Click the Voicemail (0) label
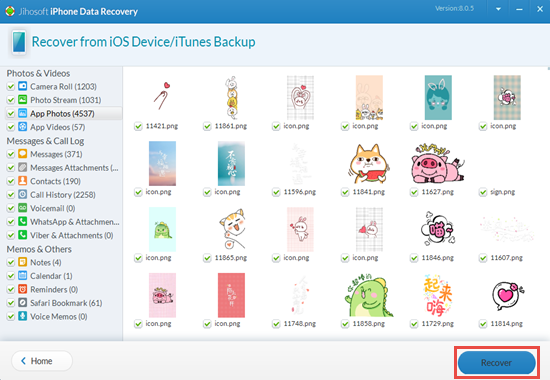This screenshot has height=380, width=550. pos(53,208)
